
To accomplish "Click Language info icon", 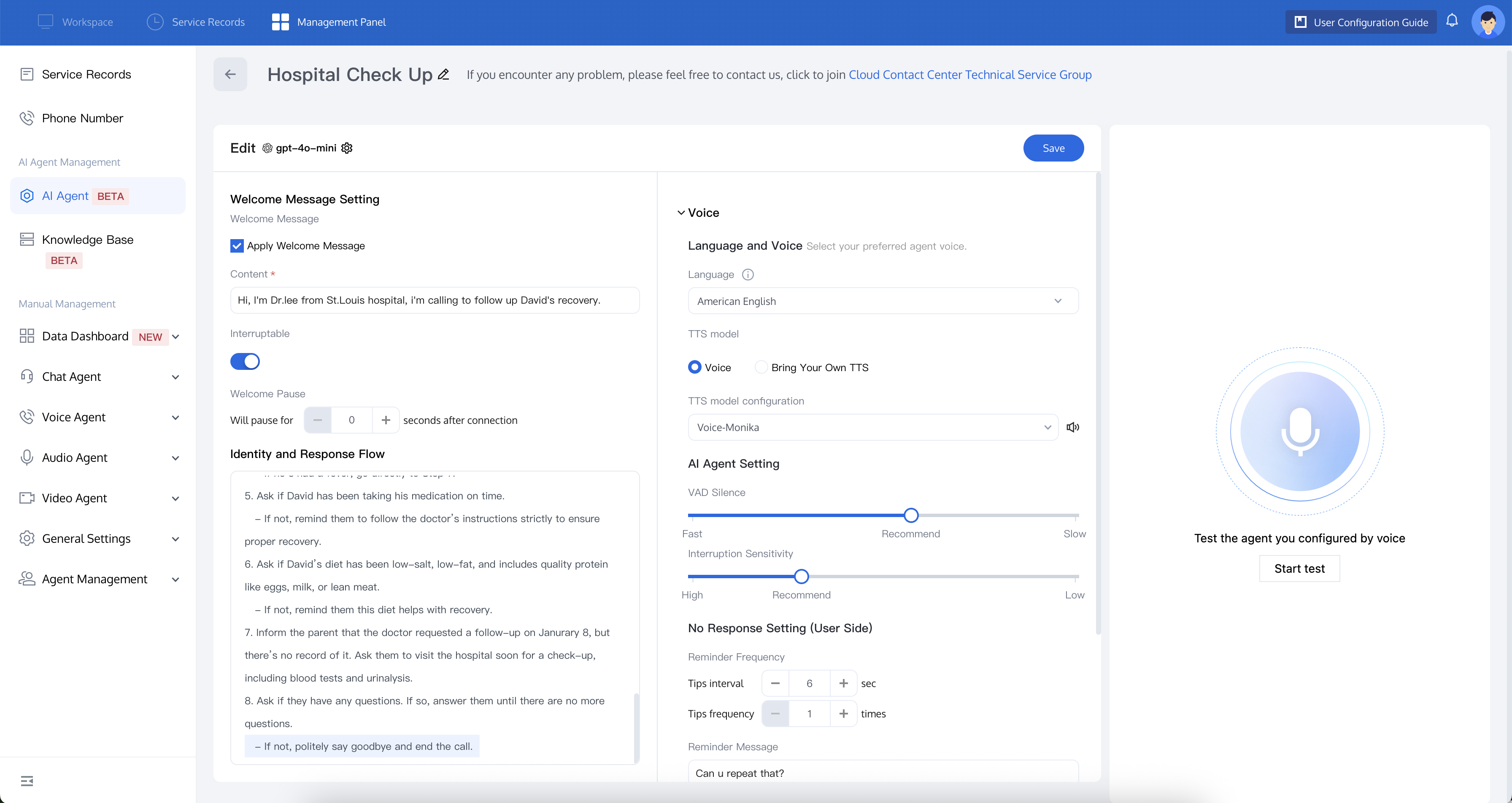I will pyautogui.click(x=748, y=274).
